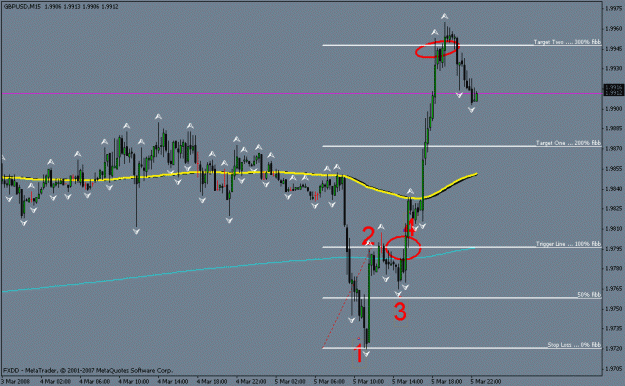625x386 pixels.
Task: Click the 5 Mar 02:00 time label
Action: 290,382
